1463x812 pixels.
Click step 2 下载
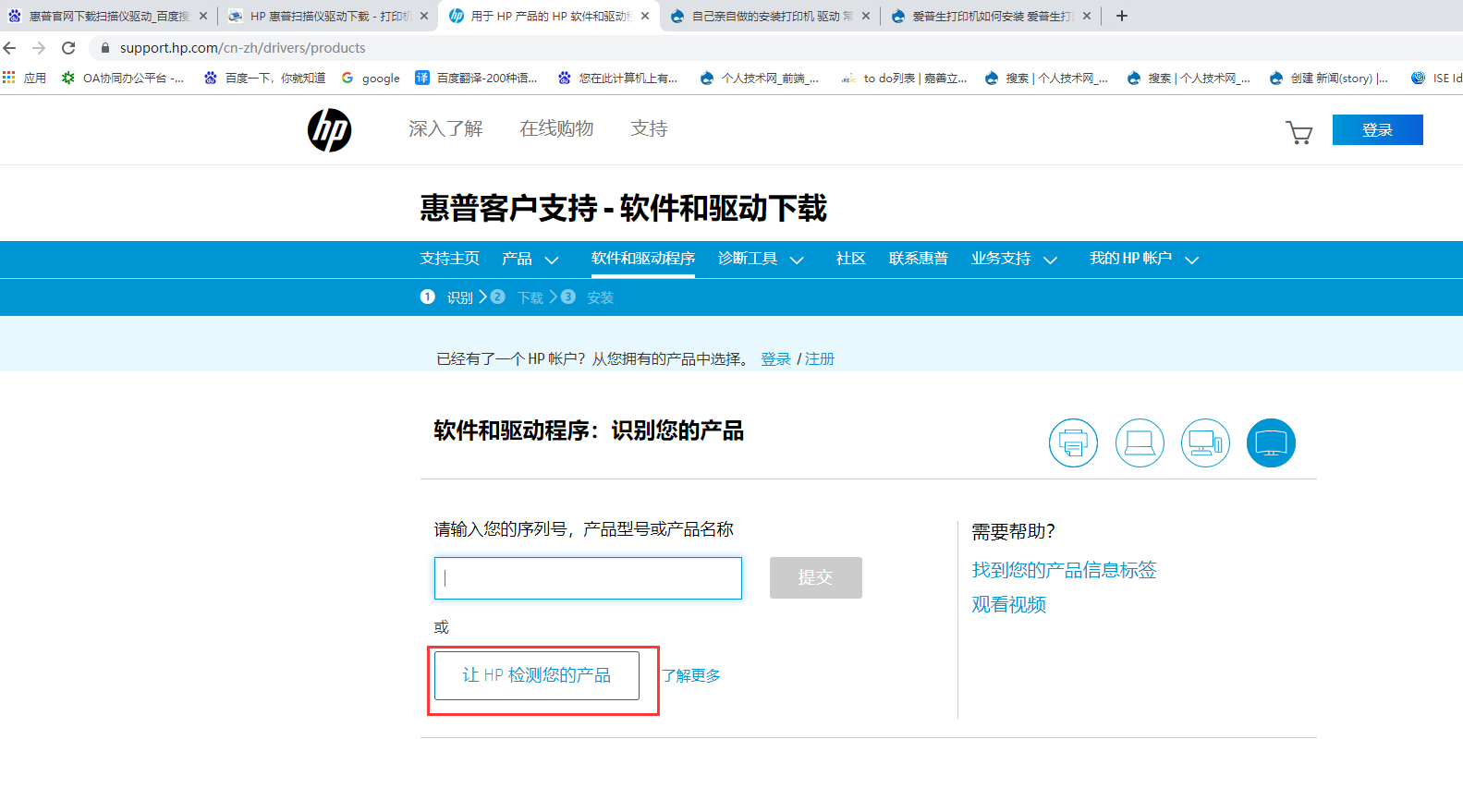pyautogui.click(x=518, y=297)
